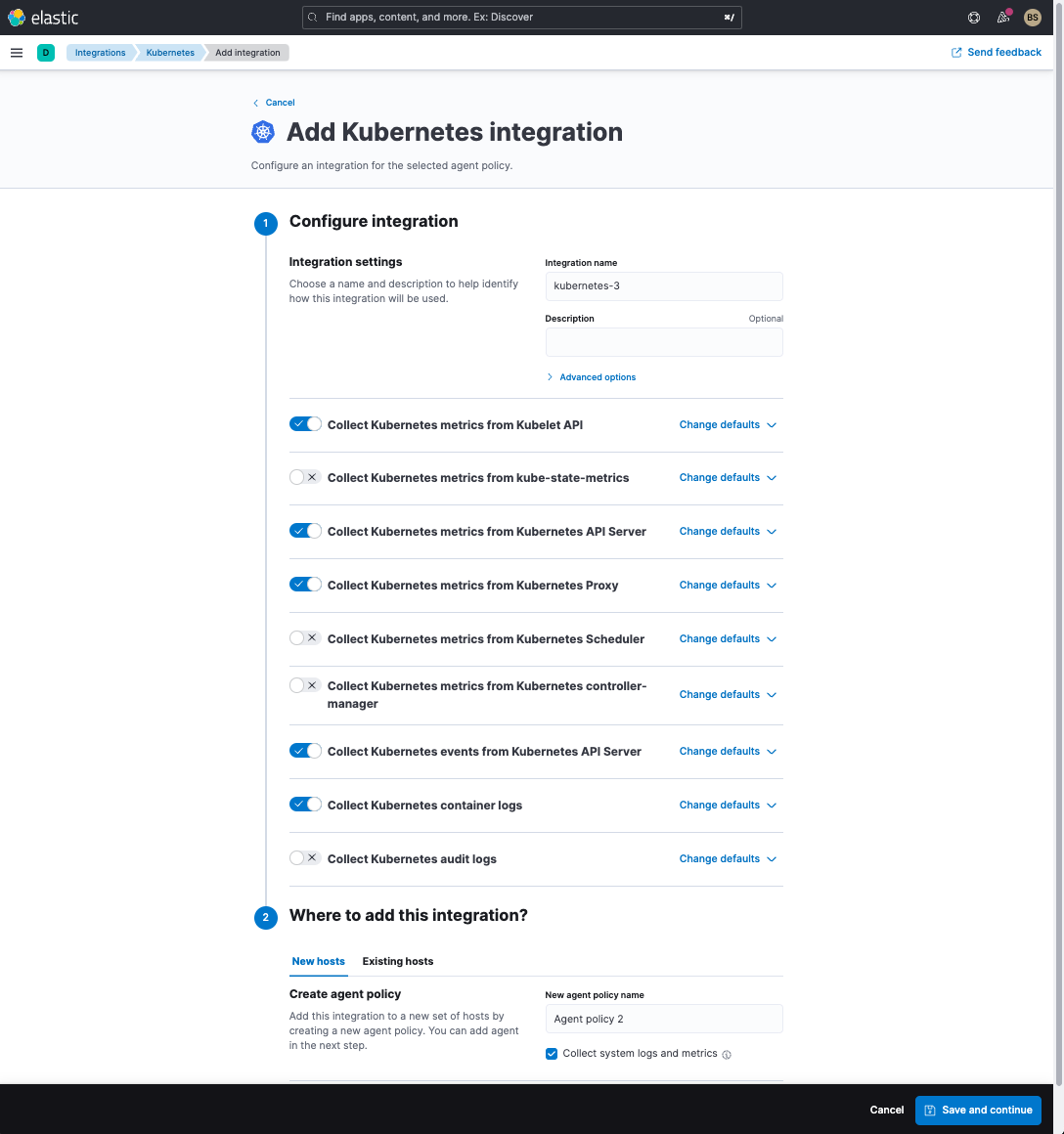Screen dimensions: 1064x1134
Task: Go to Integrations breadcrumb
Action: pyautogui.click(x=100, y=53)
